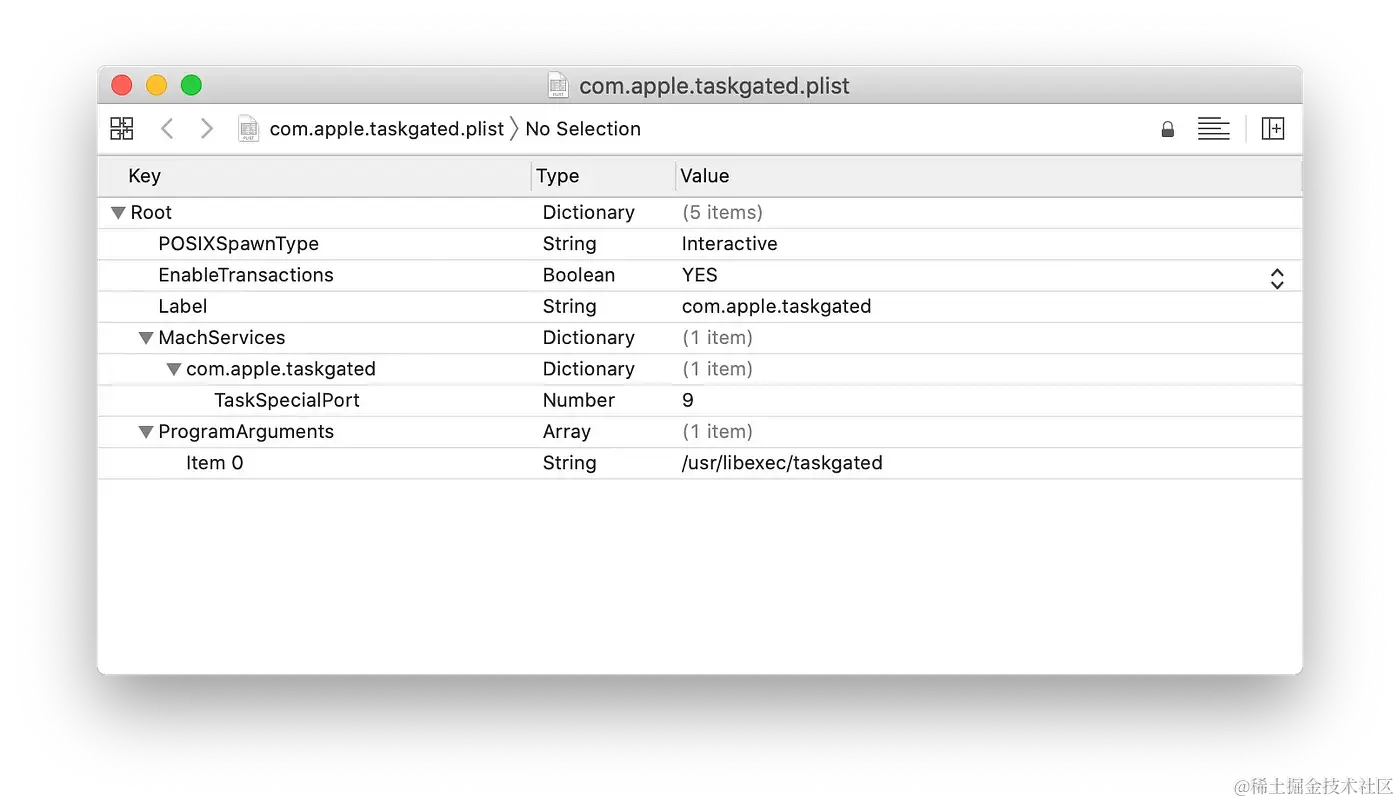Click the Interactive value of POSIXSpawnType
Screen dimensions: 1400x803
tap(730, 244)
